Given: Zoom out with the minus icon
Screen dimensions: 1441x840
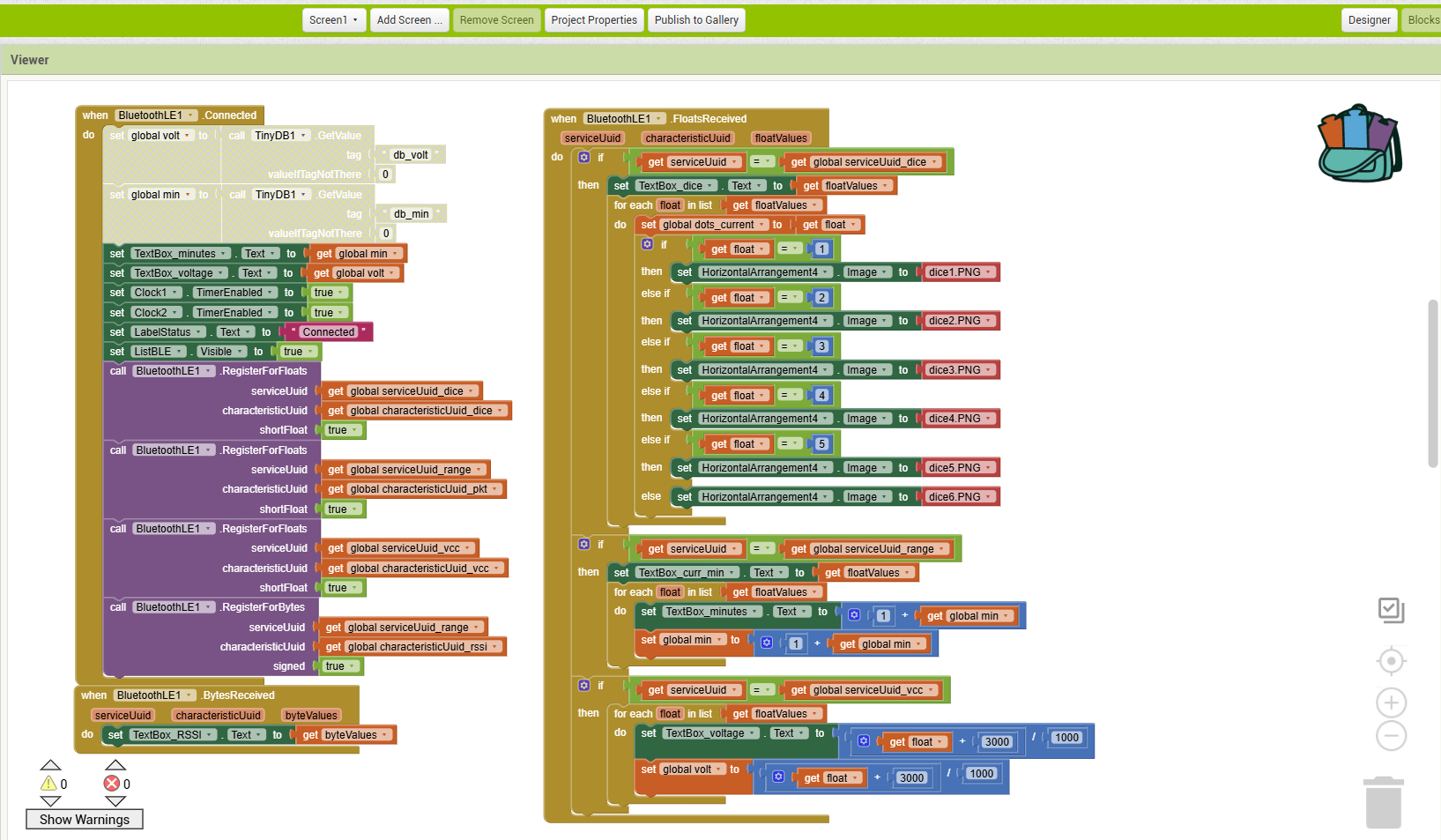Looking at the screenshot, I should click(1391, 735).
